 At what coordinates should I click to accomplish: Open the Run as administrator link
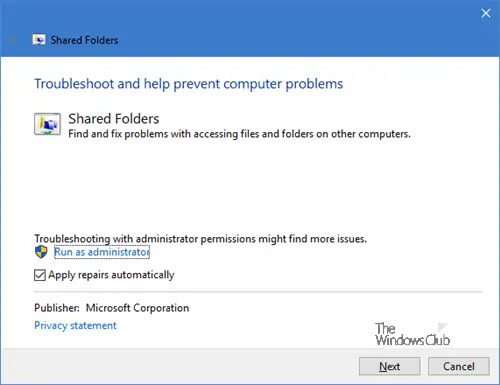pos(102,252)
